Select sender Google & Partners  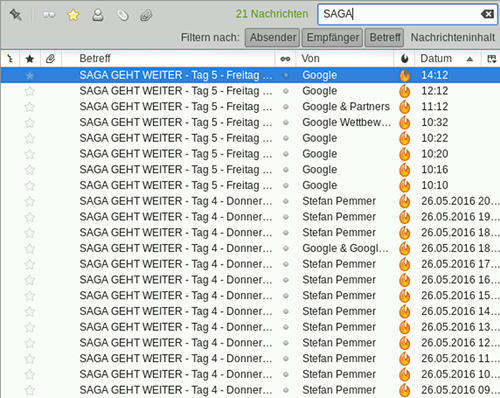pyautogui.click(x=346, y=107)
